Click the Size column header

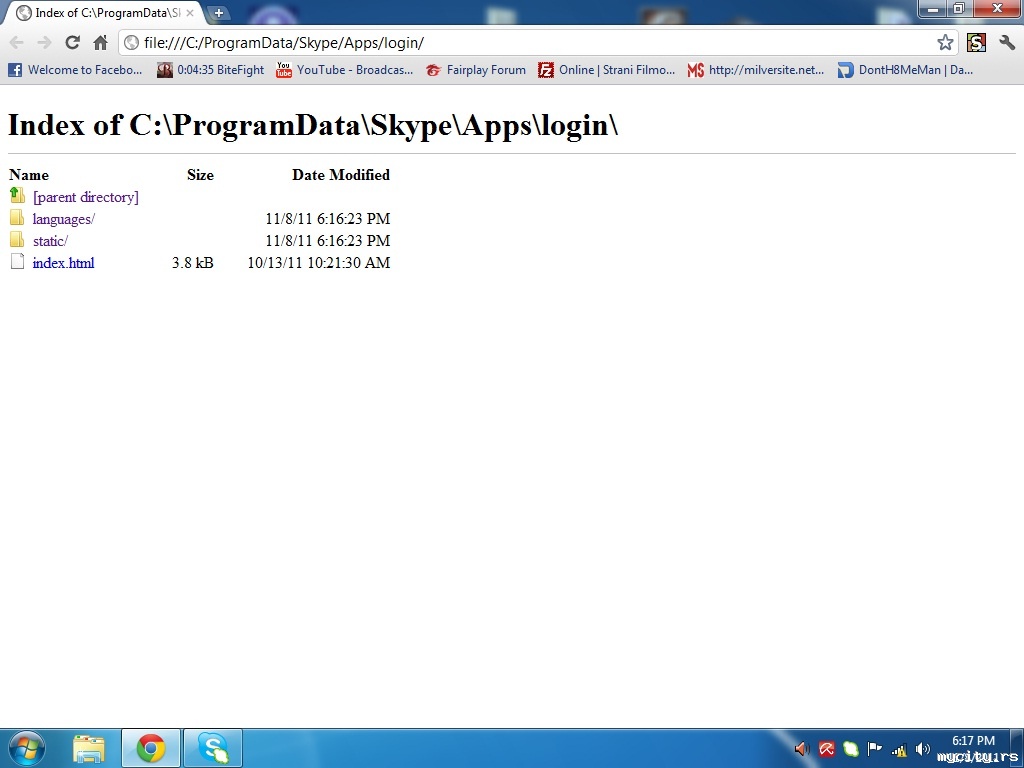click(200, 175)
